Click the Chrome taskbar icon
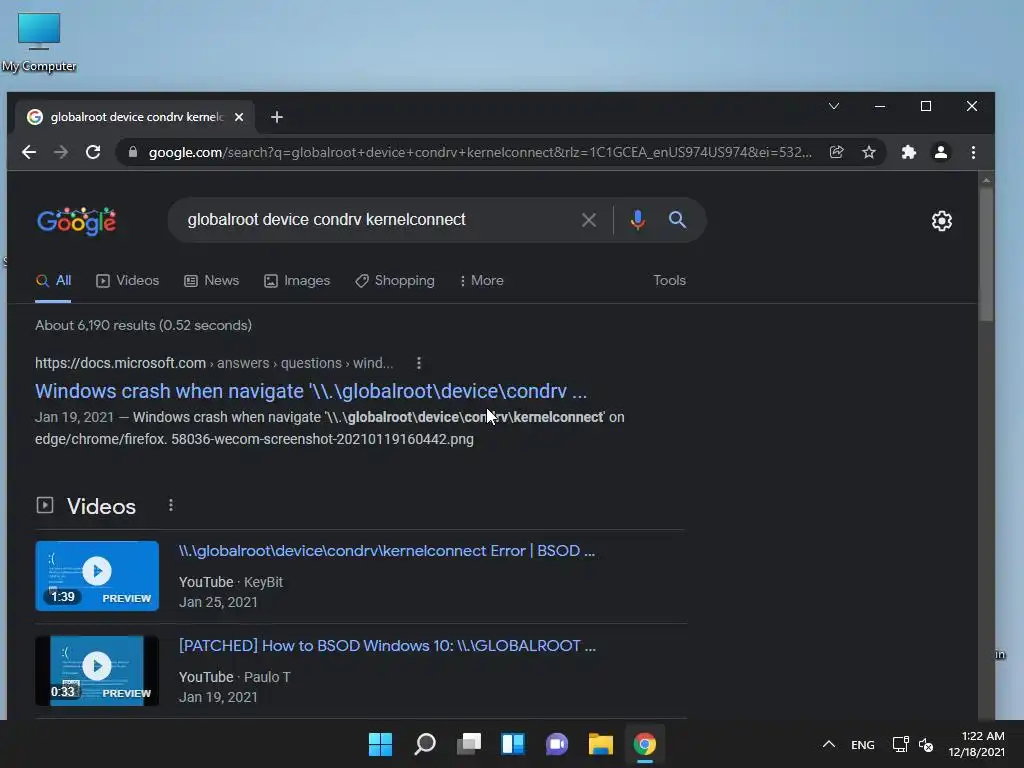This screenshot has width=1024, height=768. coord(645,744)
